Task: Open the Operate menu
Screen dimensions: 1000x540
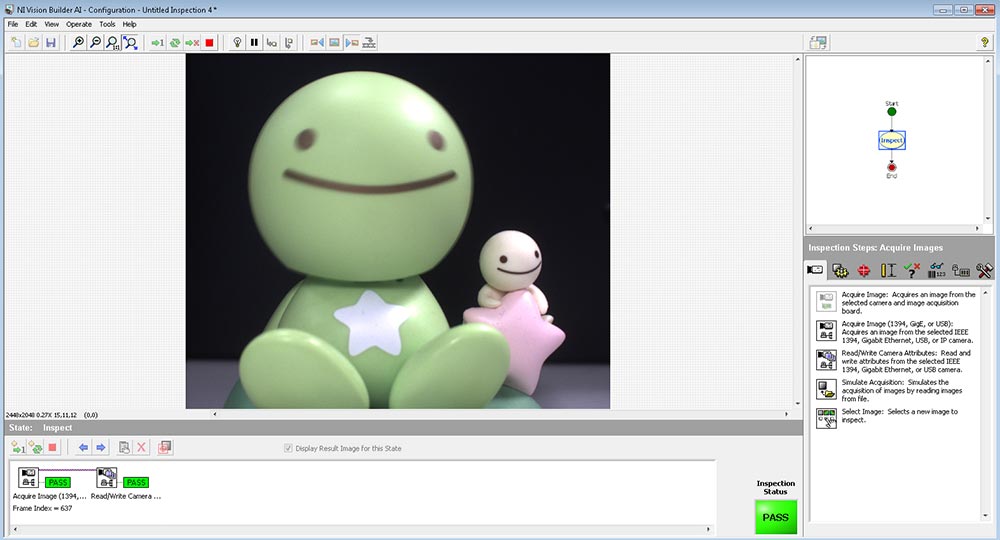Action: pyautogui.click(x=79, y=24)
